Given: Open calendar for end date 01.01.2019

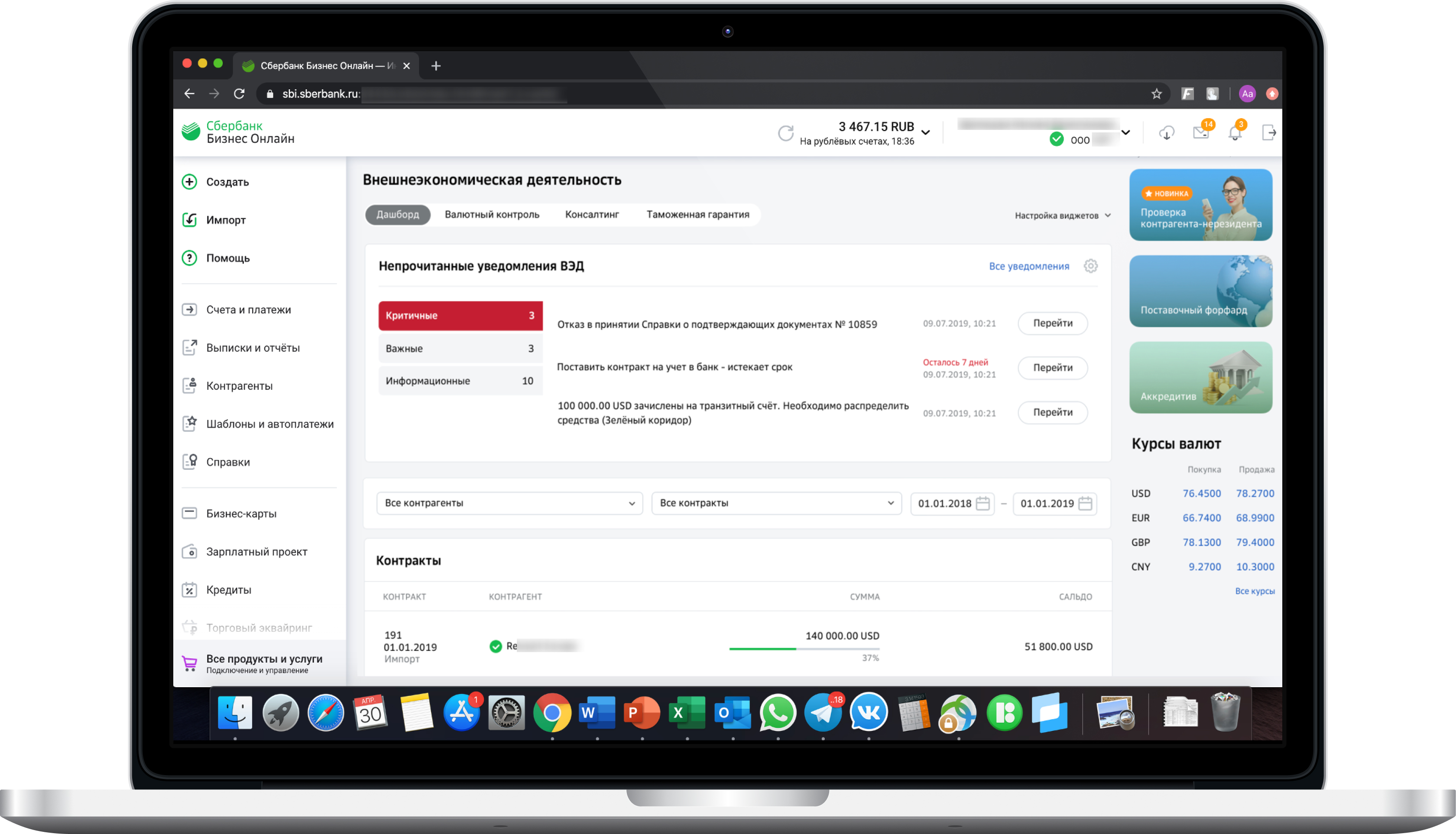Looking at the screenshot, I should coord(1085,503).
